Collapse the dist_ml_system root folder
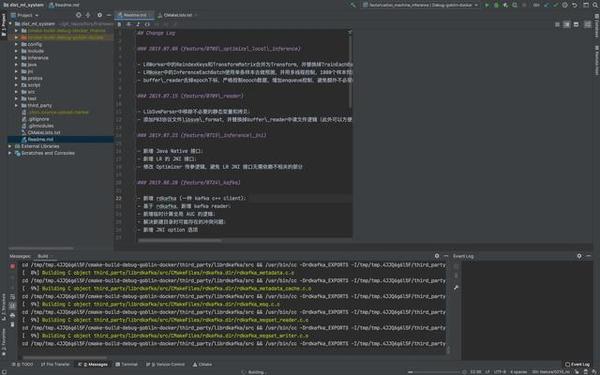This screenshot has height=375, width=600. click(x=10, y=24)
